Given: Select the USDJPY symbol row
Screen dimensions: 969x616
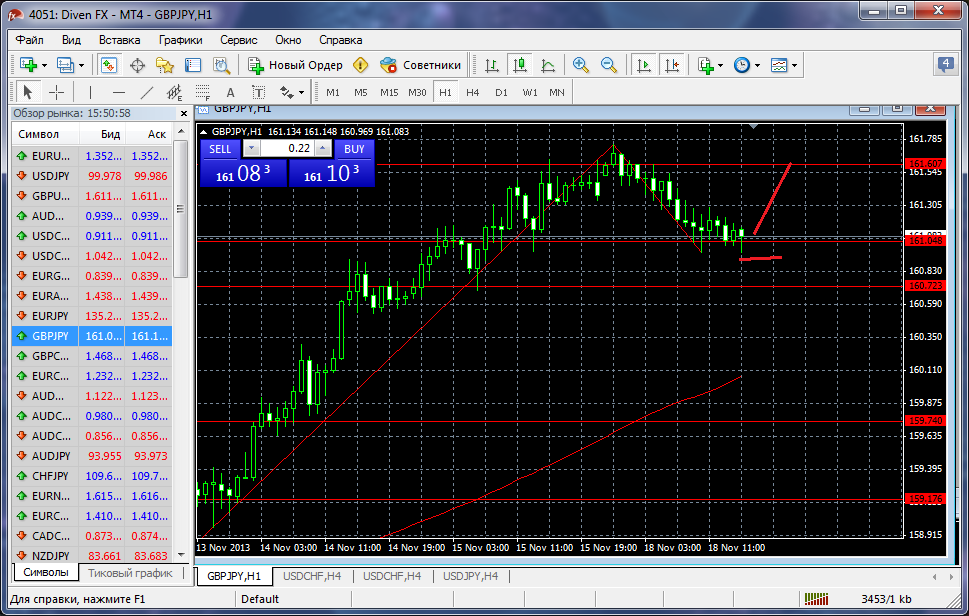Looking at the screenshot, I should [x=91, y=176].
